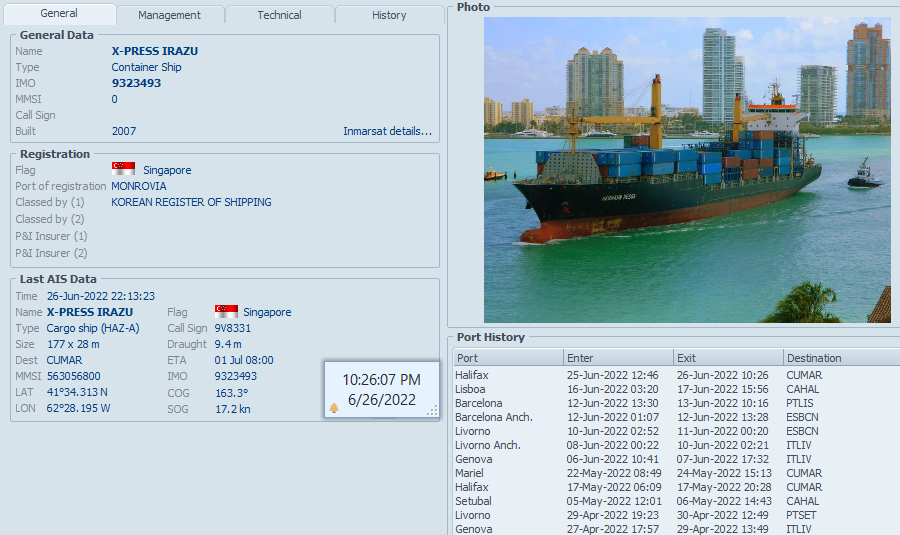900x535 pixels.
Task: Select the Livorno Anch. port row
Action: [x=676, y=445]
